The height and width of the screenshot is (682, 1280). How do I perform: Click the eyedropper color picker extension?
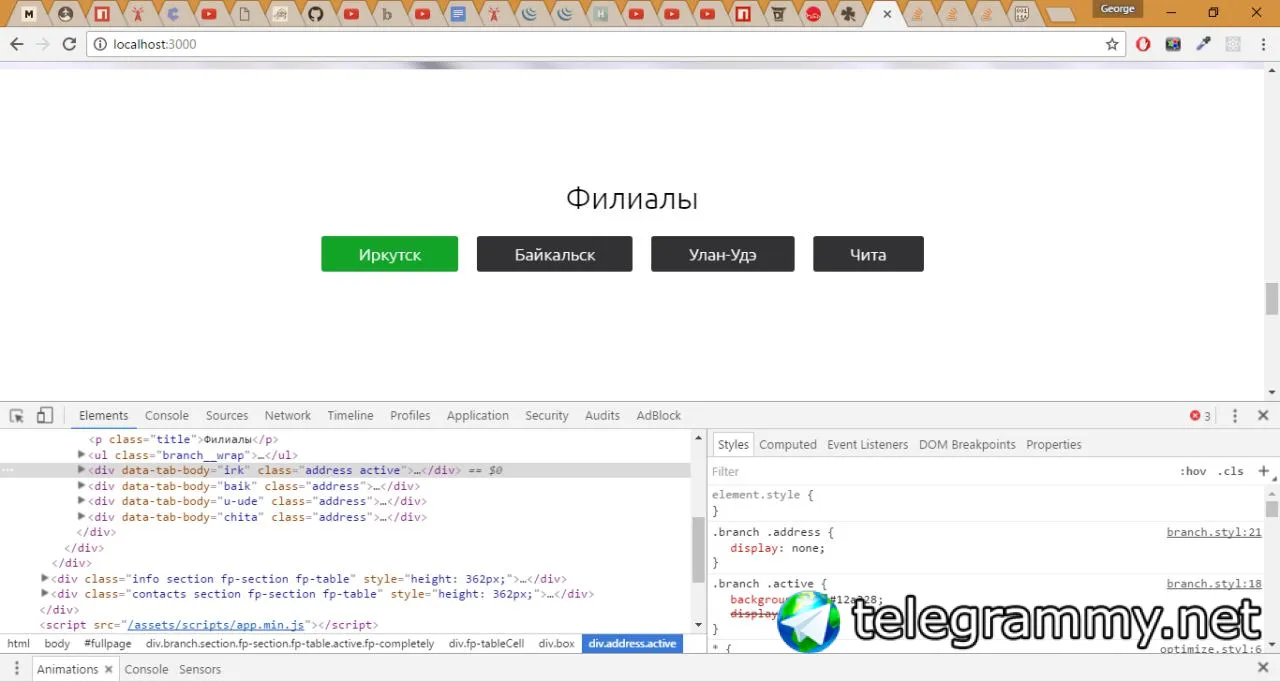tap(1204, 44)
